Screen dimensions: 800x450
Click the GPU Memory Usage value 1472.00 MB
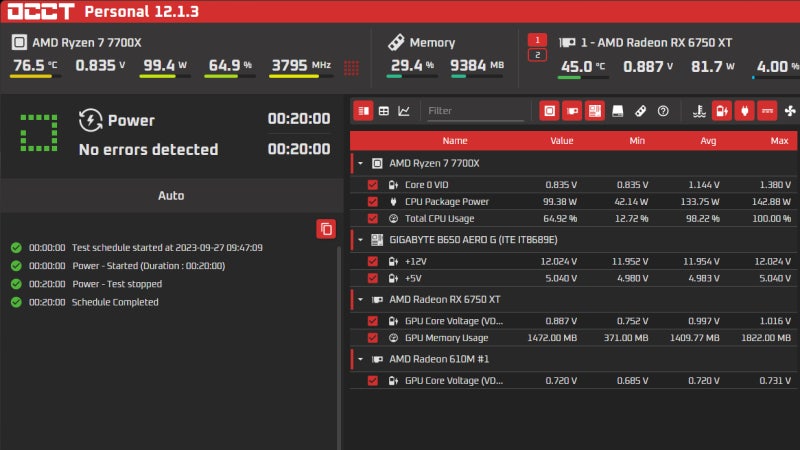click(x=552, y=338)
